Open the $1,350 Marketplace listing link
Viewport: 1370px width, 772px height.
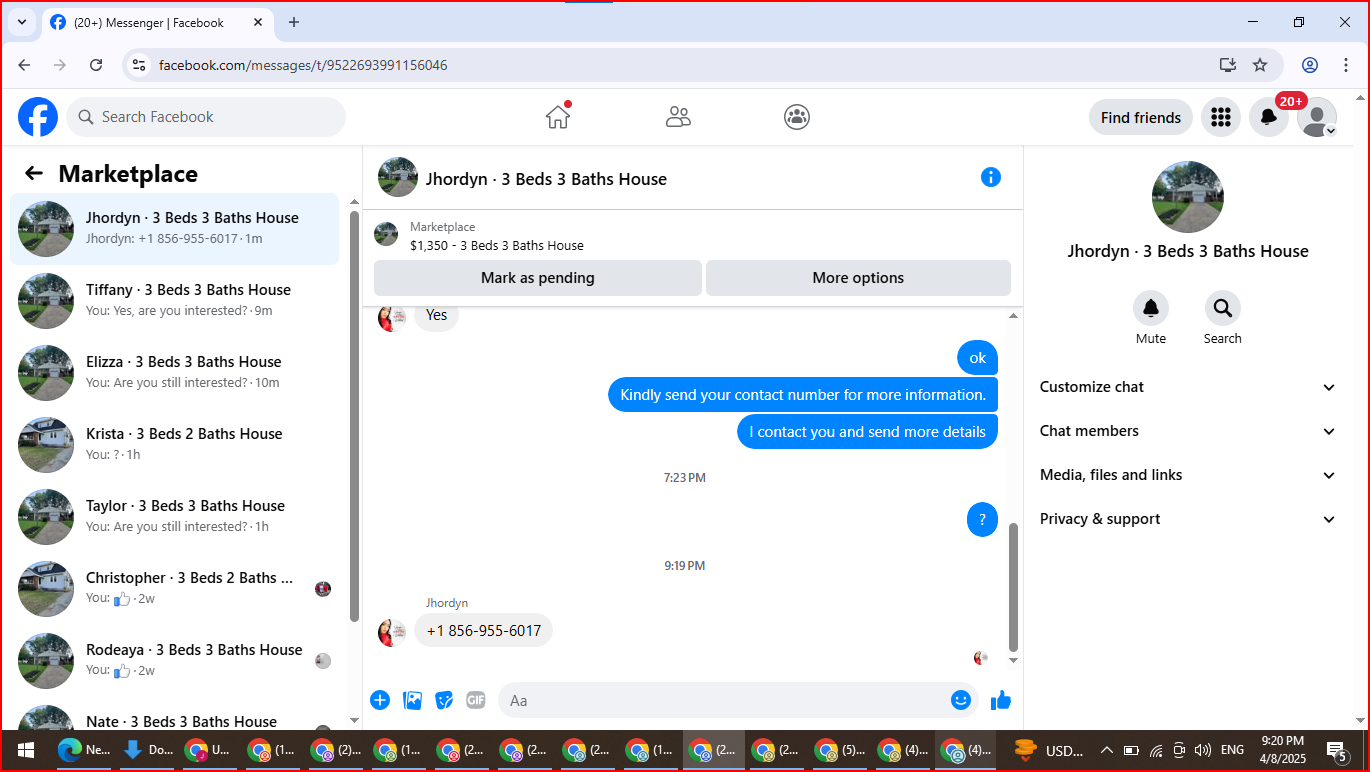(x=496, y=245)
